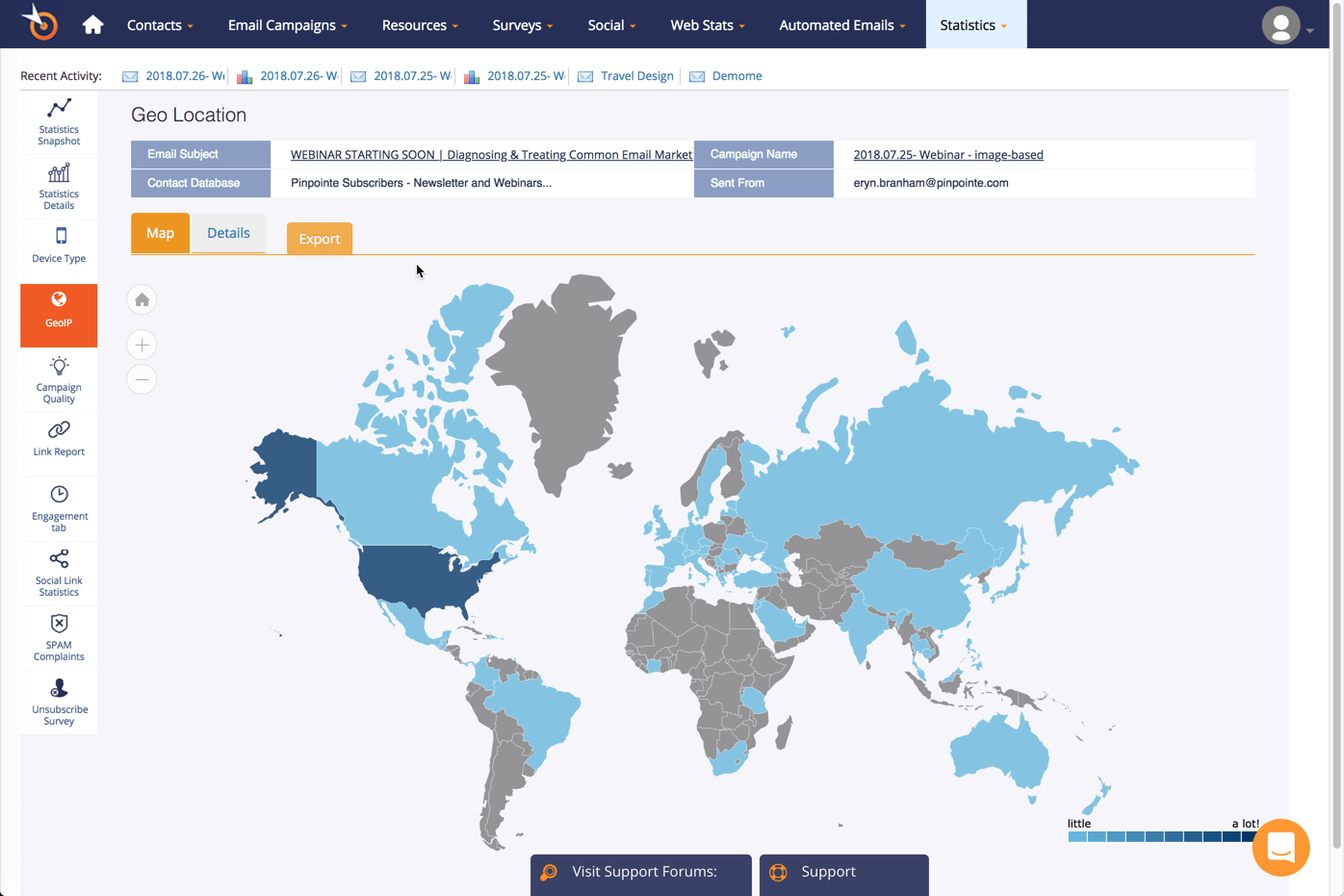Image resolution: width=1344 pixels, height=896 pixels.
Task: Open the Unsubscribe Survey icon
Action: 59,687
